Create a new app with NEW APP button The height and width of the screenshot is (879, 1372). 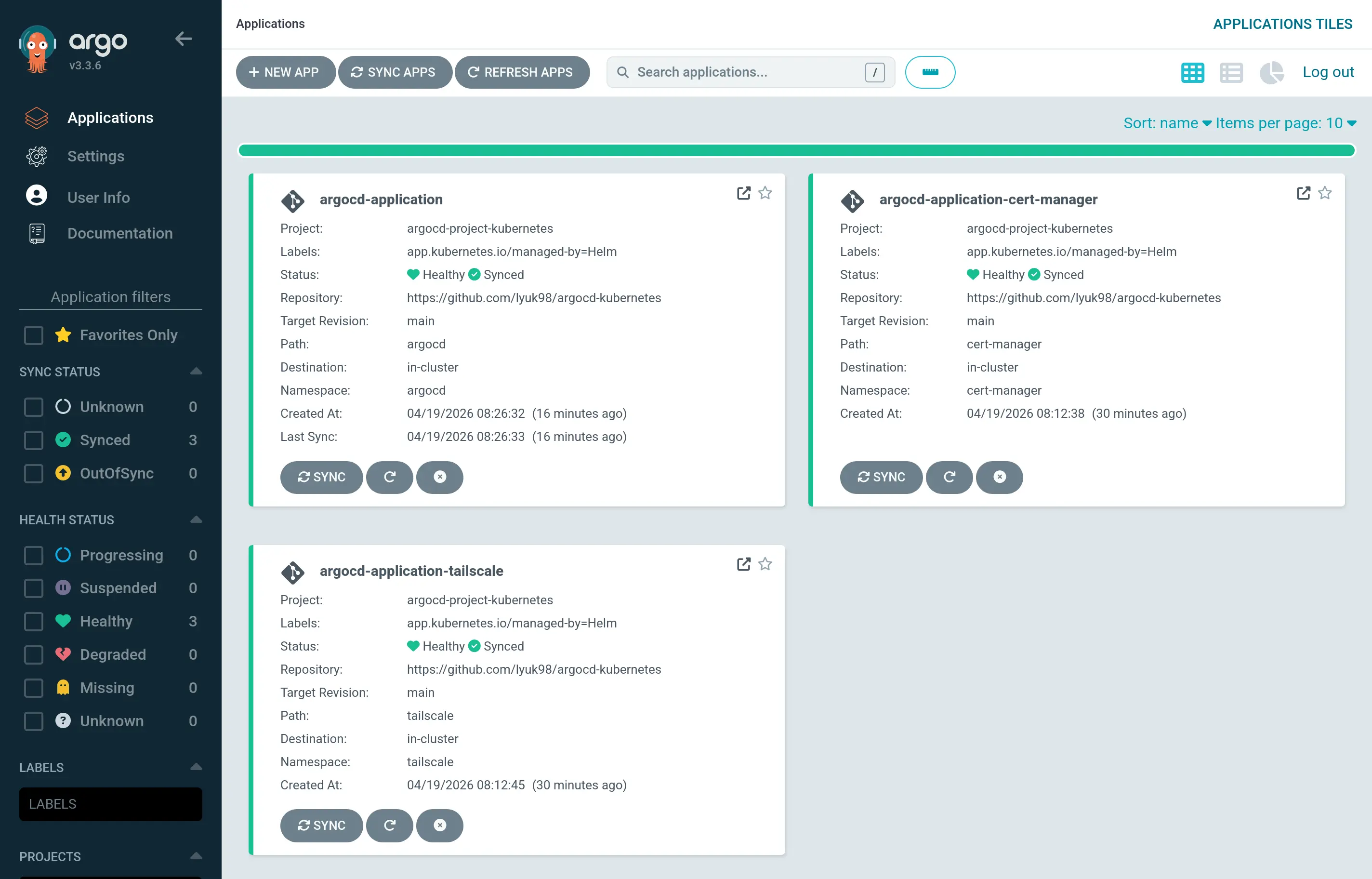coord(285,72)
